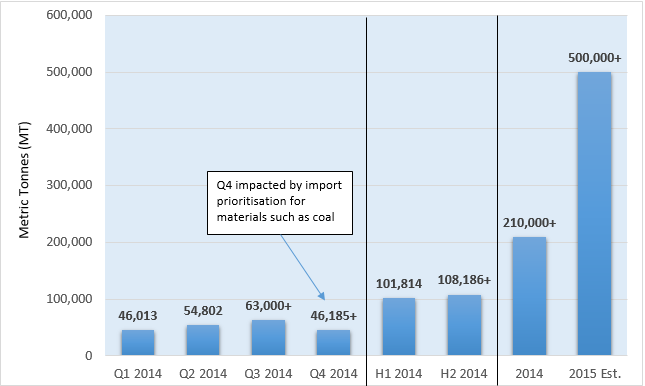Click the Q2 2014 axis label
This screenshot has height=386, width=645.
tap(203, 374)
